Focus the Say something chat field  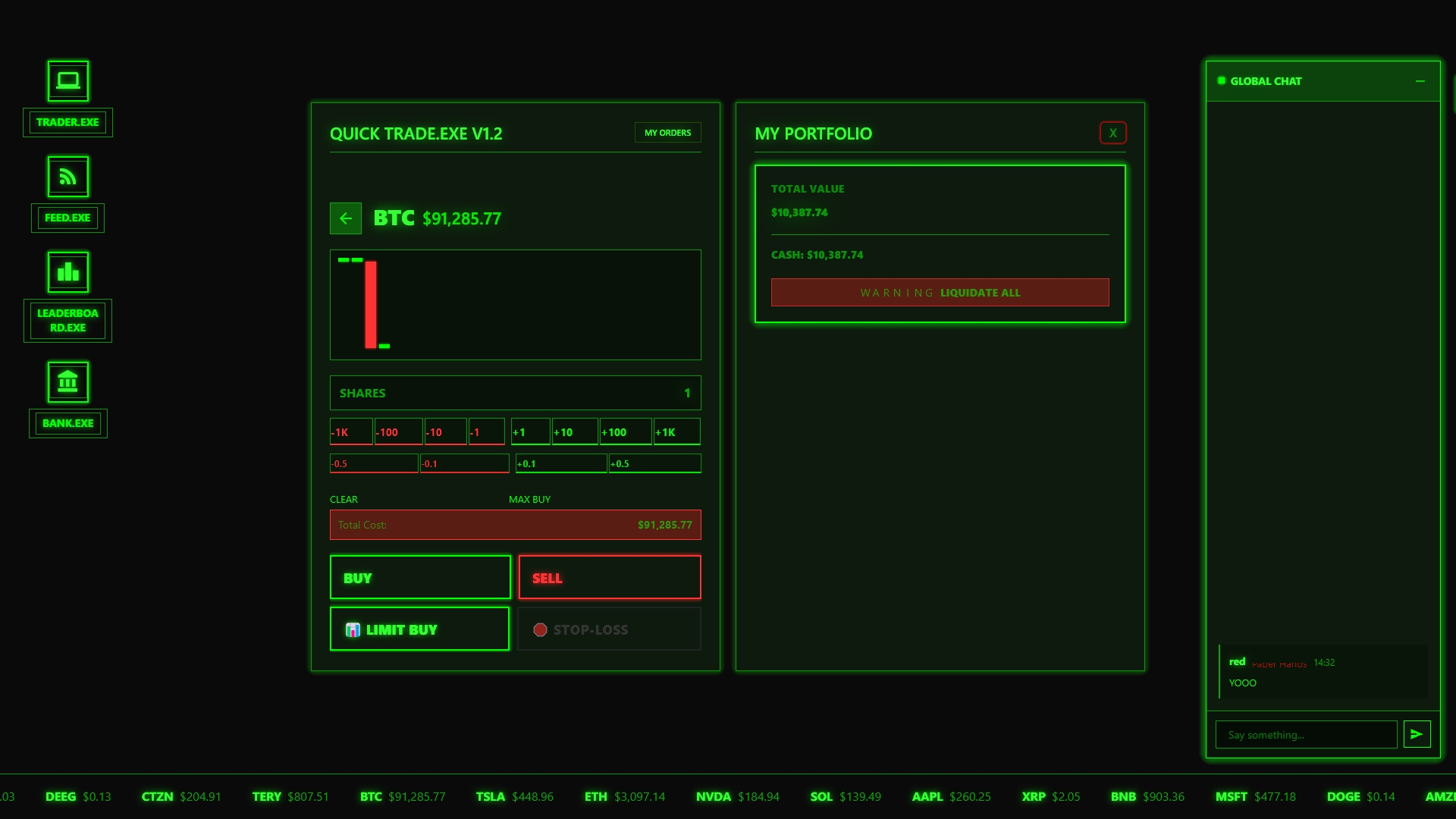click(x=1306, y=735)
